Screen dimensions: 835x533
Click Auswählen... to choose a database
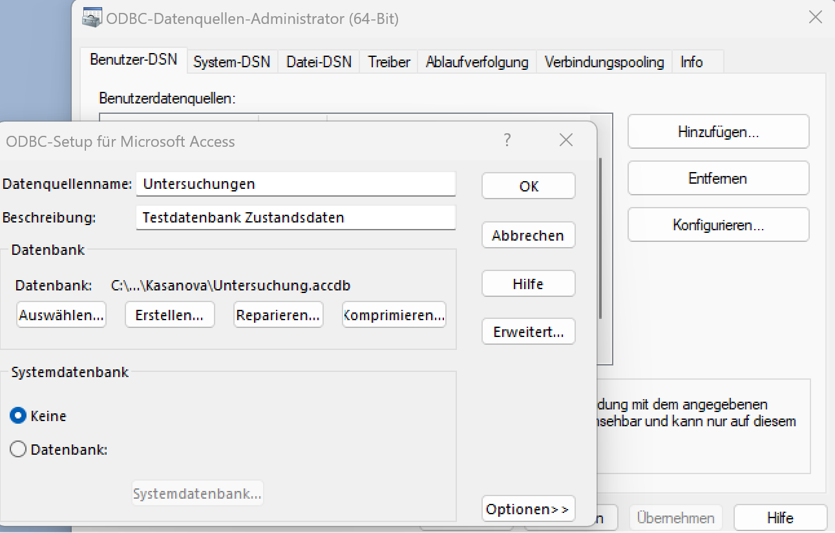point(61,315)
